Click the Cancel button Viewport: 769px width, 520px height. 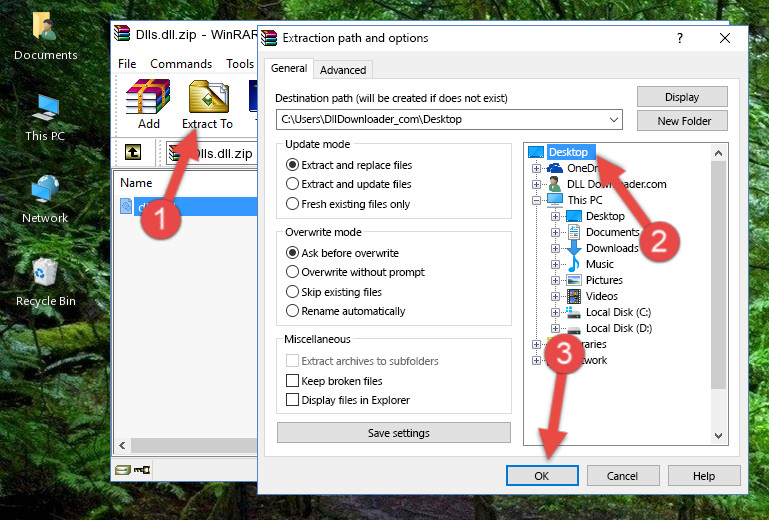(x=622, y=476)
